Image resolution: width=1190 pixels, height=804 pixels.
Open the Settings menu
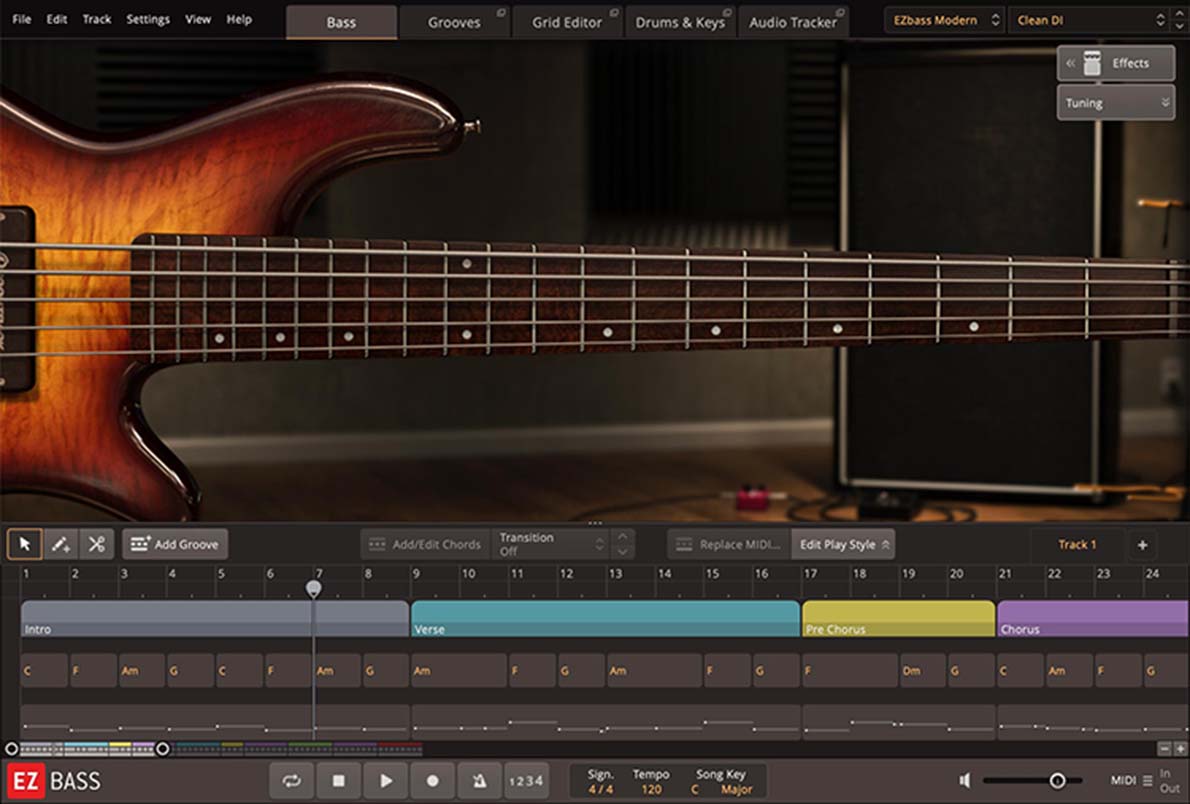pyautogui.click(x=147, y=19)
